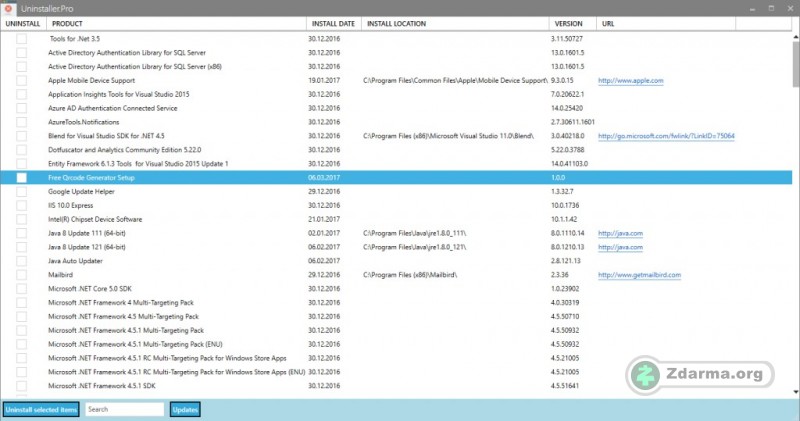The width and height of the screenshot is (800, 421).
Task: Click install date 19.01.2017 of Apple Mobile Device Support
Action: [x=324, y=81]
